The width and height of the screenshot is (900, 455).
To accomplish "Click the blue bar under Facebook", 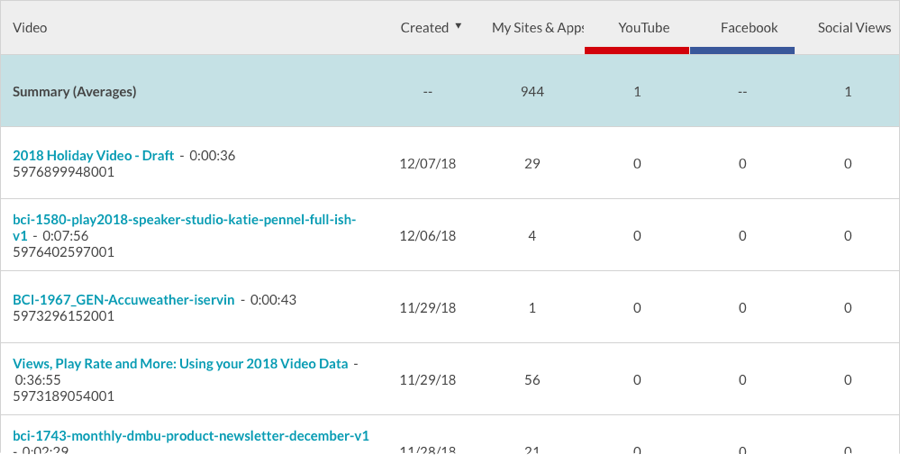I will 742,50.
